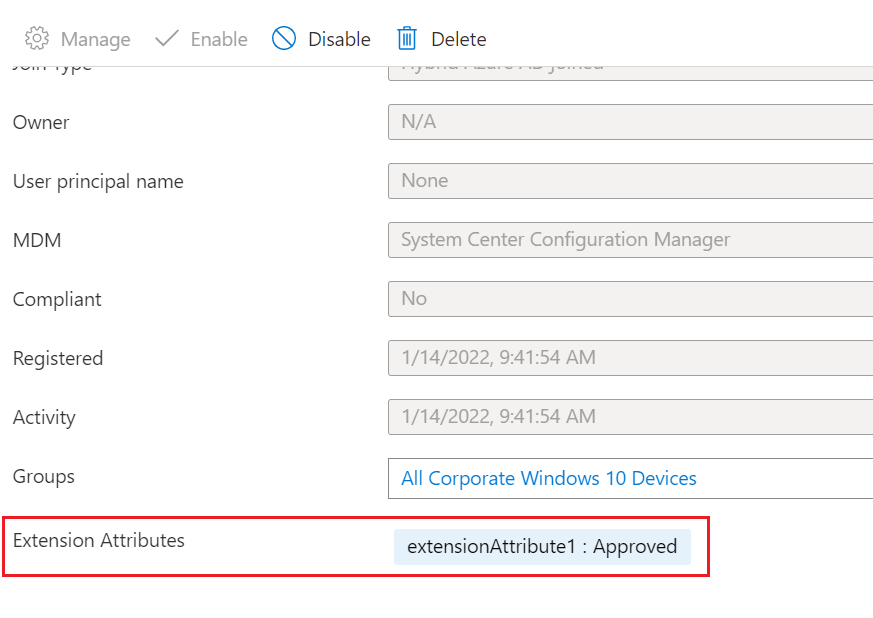Click the partially hidden Join type field
Screen dimensions: 873x618
(x=630, y=68)
